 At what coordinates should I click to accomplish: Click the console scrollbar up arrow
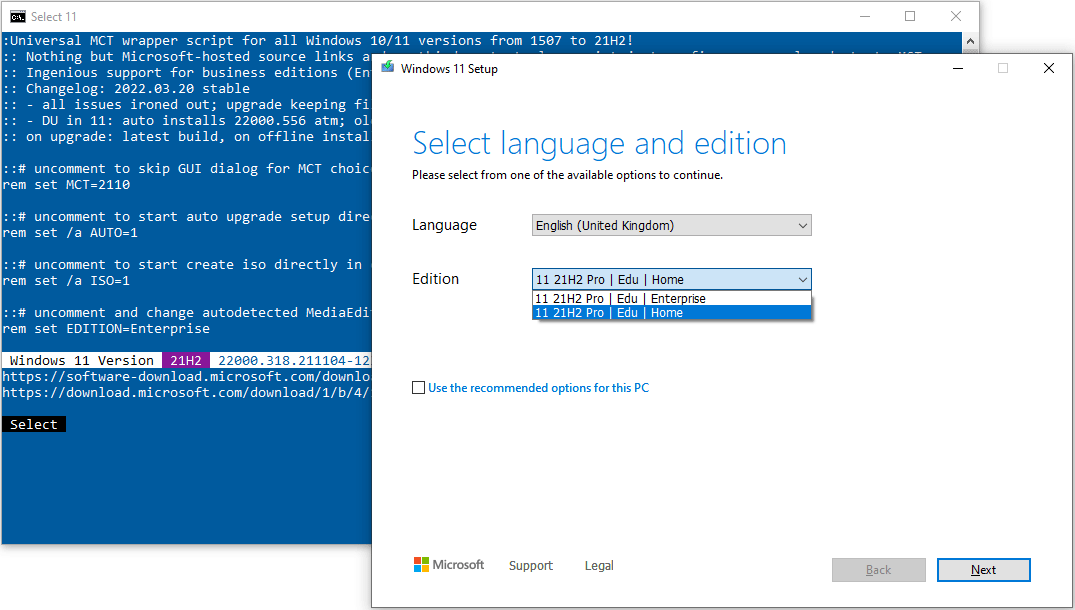(x=968, y=40)
